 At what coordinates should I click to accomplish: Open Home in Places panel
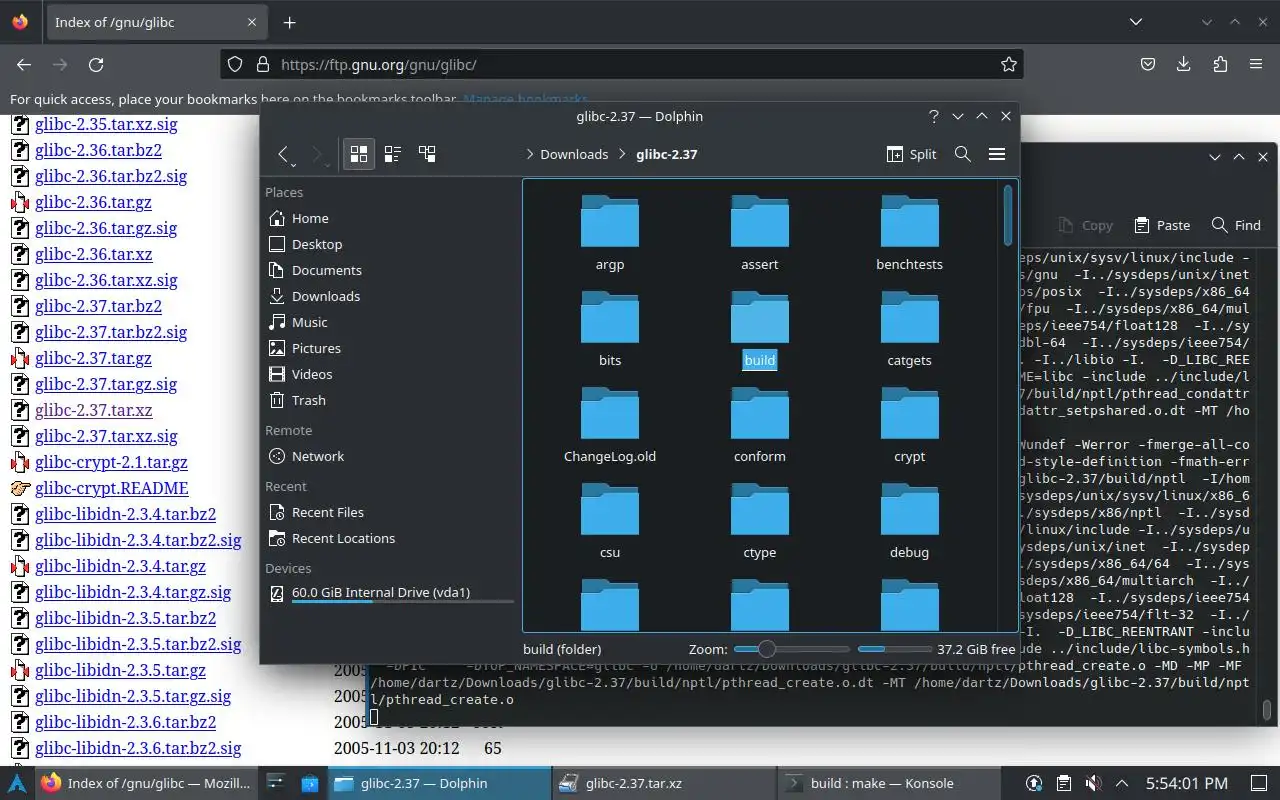[x=390, y=218]
